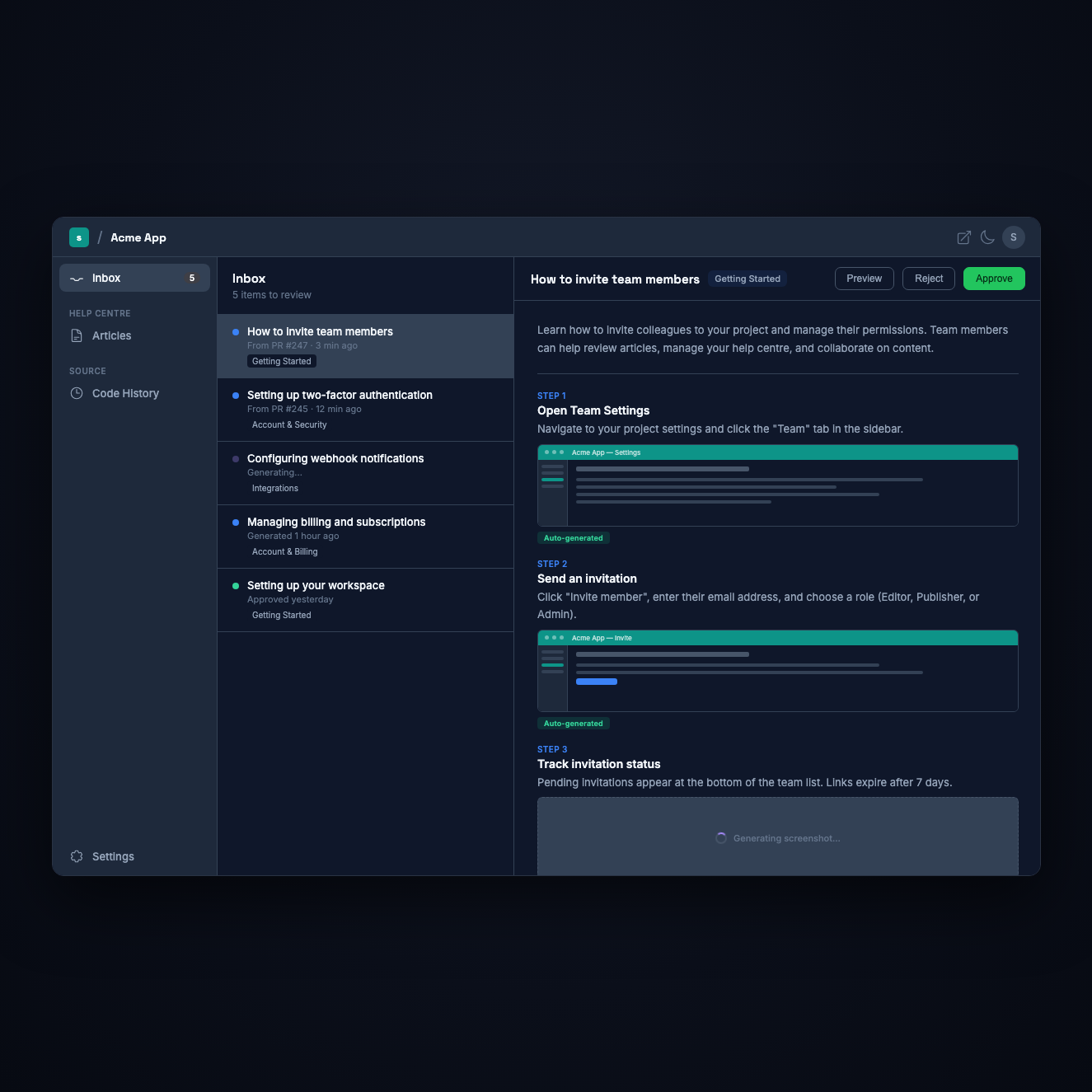1092x1092 pixels.
Task: Select 'Setting up your workspace' item
Action: coord(365,600)
